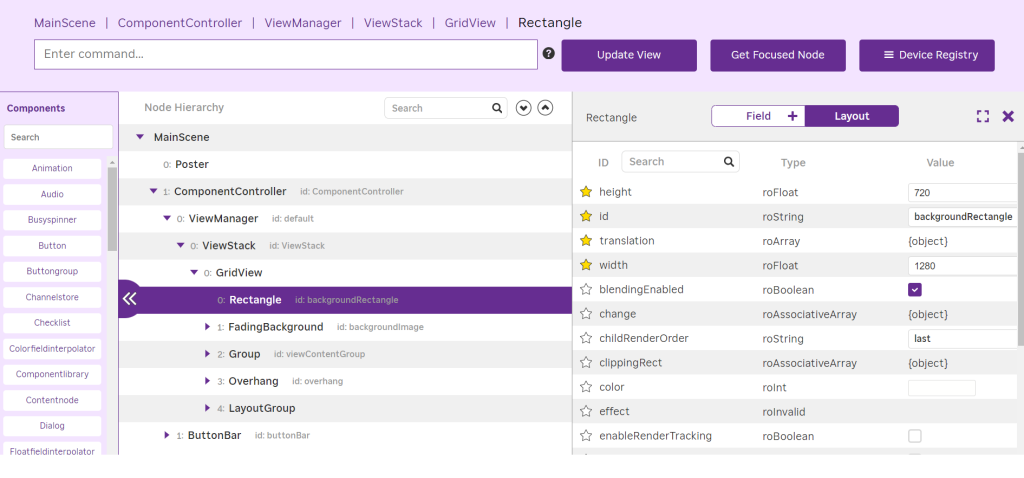This screenshot has width=1024, height=478.
Task: Star the blendingEnabled field
Action: pos(586,289)
